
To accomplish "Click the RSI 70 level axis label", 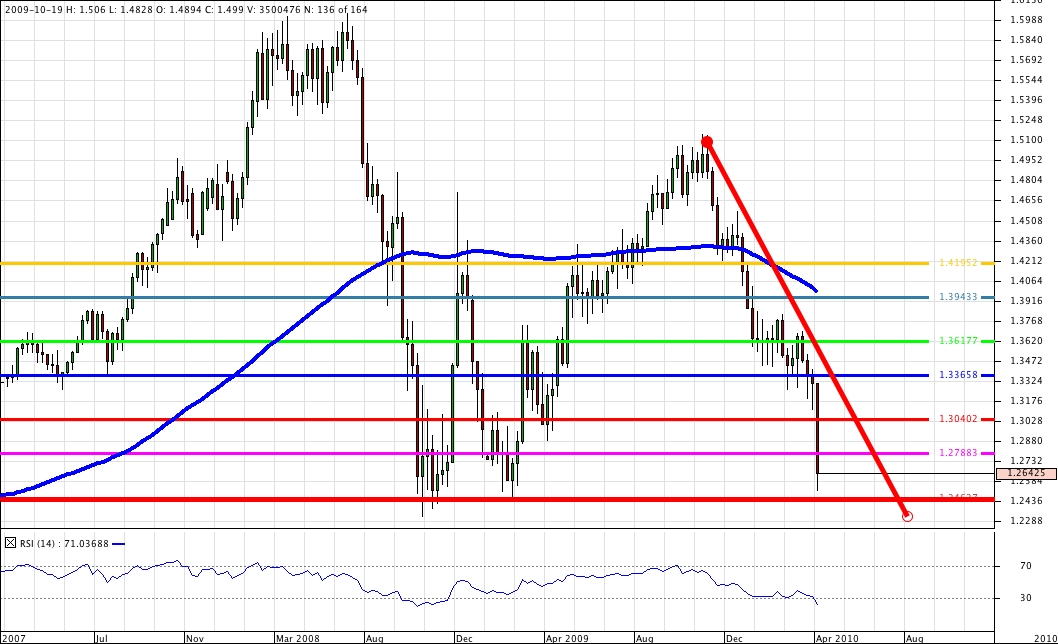I will click(1025, 566).
